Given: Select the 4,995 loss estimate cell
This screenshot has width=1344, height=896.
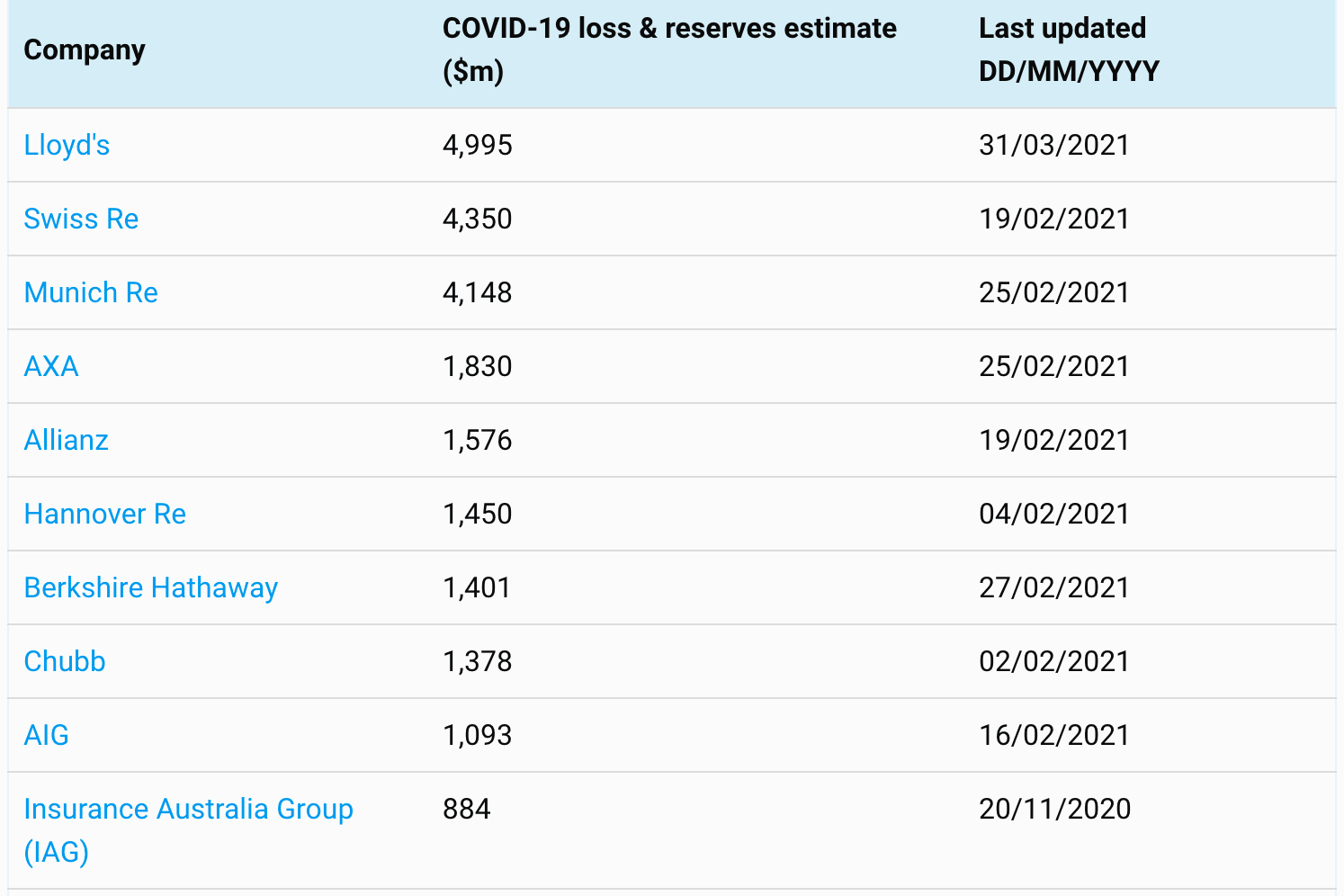Looking at the screenshot, I should click(x=478, y=145).
